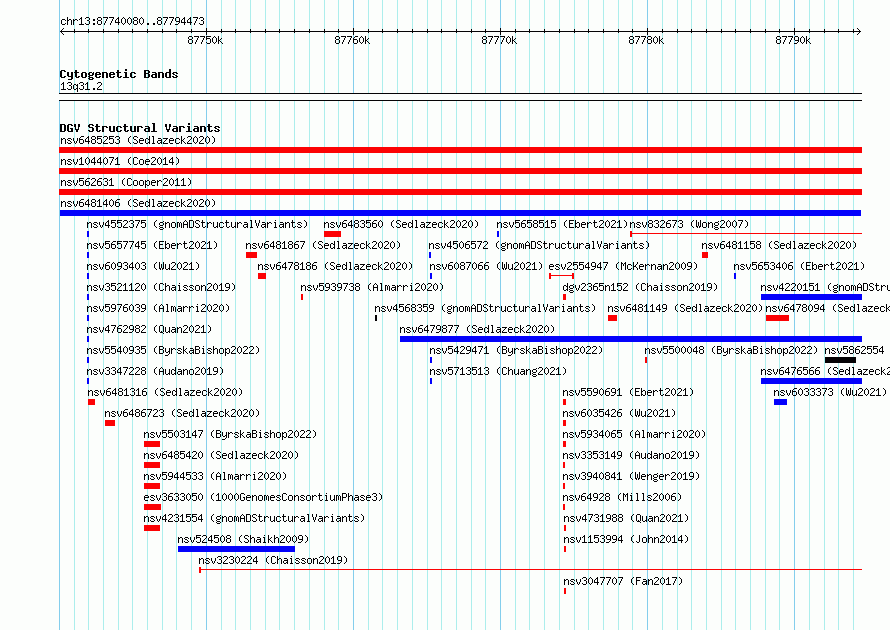Click nsv5934065 (Almarri2020)
Image resolution: width=890 pixels, height=630 pixels.
635,434
